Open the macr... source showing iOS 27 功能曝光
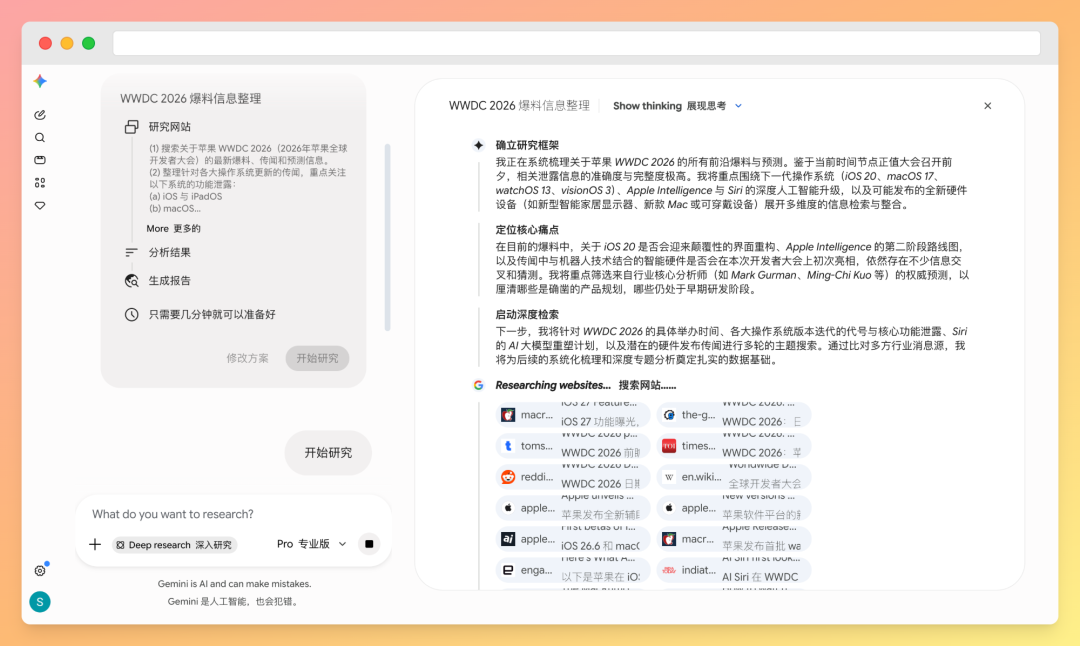The width and height of the screenshot is (1080, 646). pos(573,415)
